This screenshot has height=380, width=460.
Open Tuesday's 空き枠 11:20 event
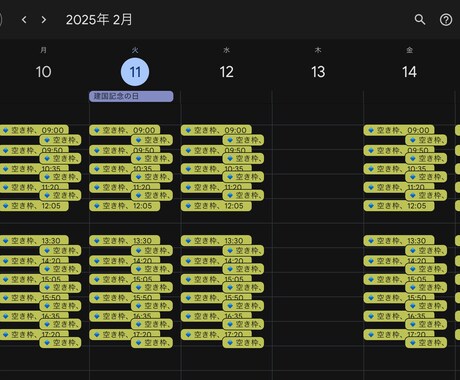[x=124, y=187]
